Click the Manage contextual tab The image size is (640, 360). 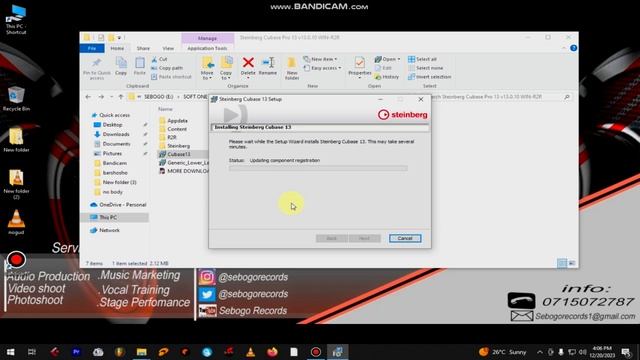click(207, 38)
